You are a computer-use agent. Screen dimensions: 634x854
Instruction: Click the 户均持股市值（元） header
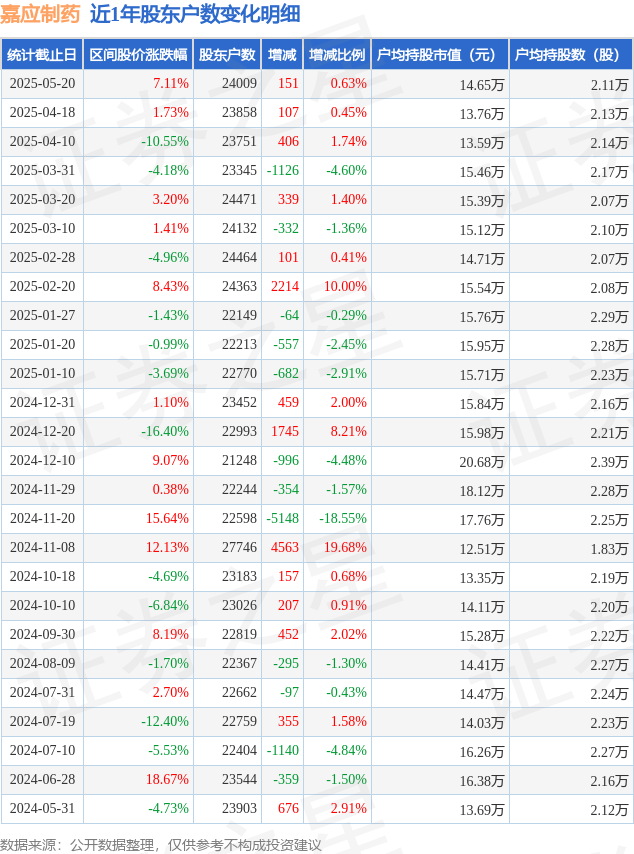coord(440,54)
